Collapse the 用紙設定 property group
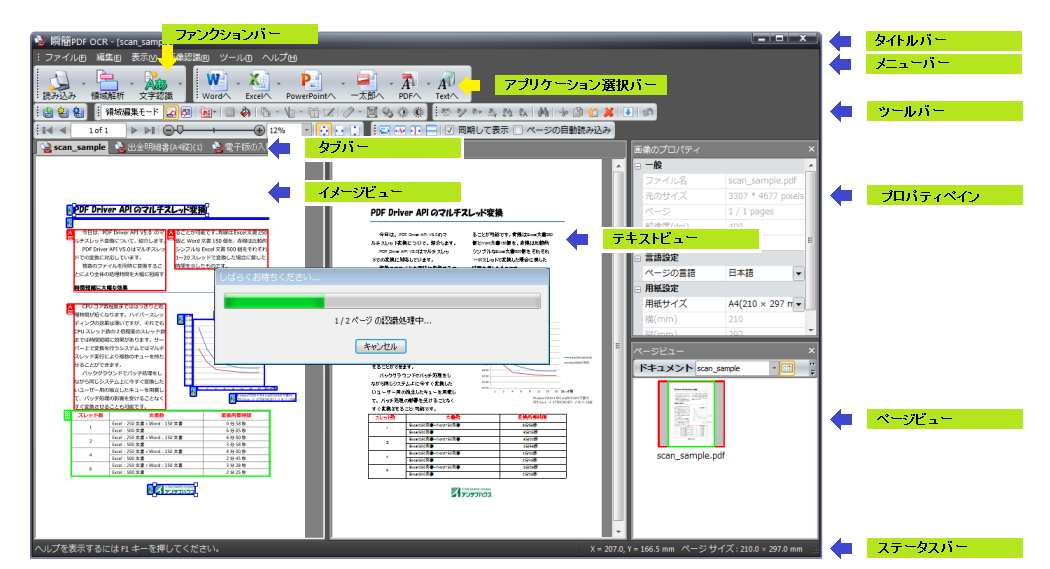This screenshot has height=569, width=1050. point(638,289)
